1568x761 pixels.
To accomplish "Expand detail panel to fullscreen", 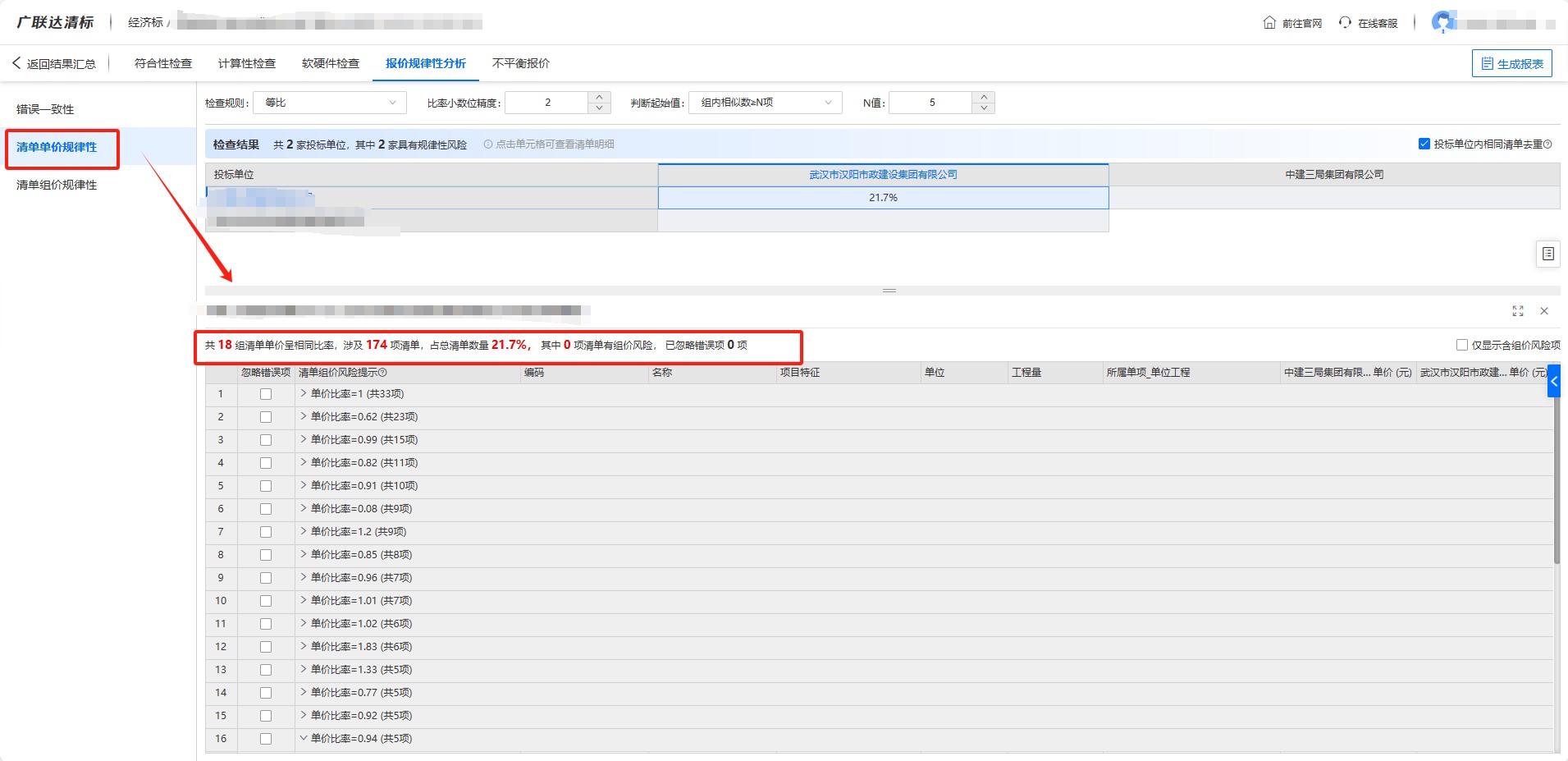I will pyautogui.click(x=1518, y=311).
